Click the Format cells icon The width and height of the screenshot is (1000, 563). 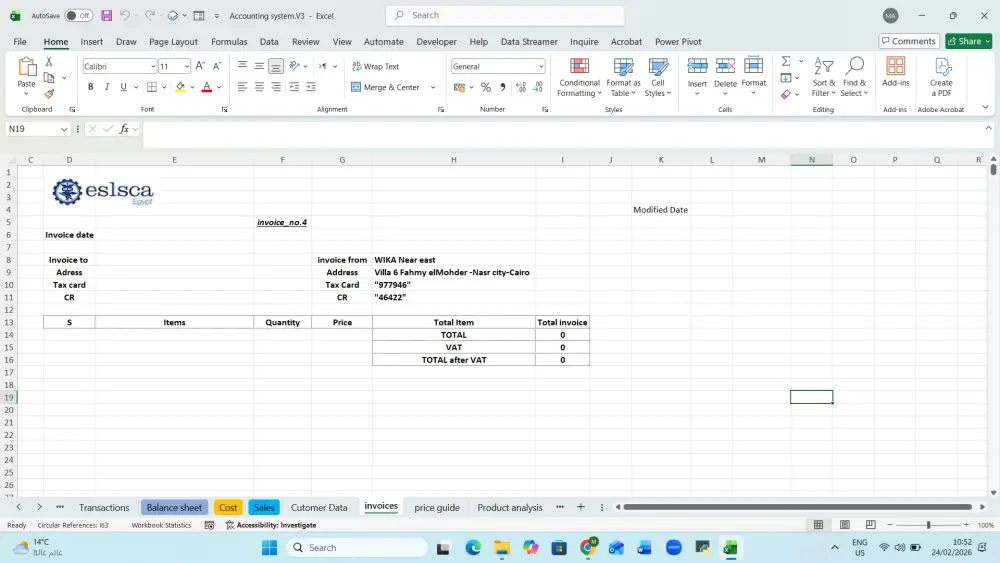pos(754,66)
